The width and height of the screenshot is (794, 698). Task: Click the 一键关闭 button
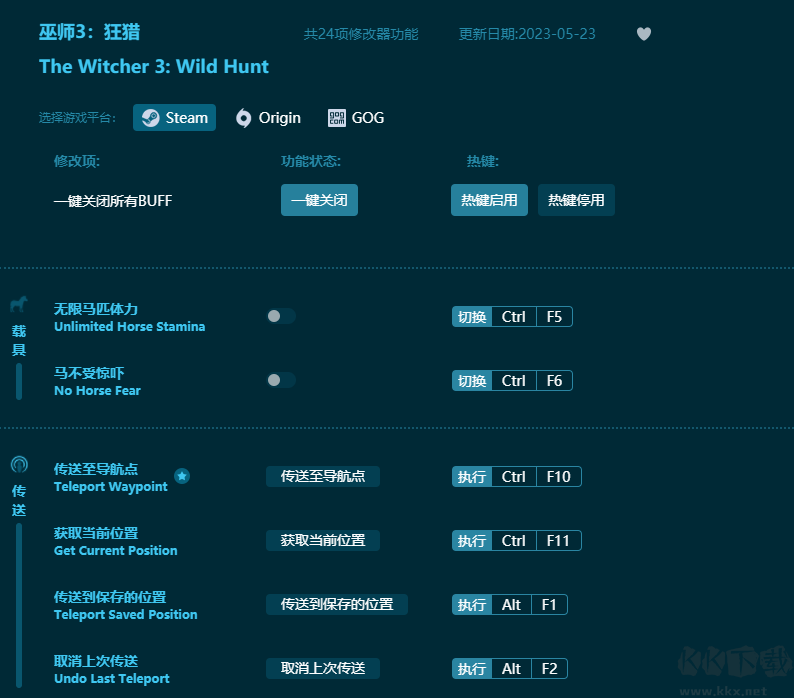pos(320,200)
